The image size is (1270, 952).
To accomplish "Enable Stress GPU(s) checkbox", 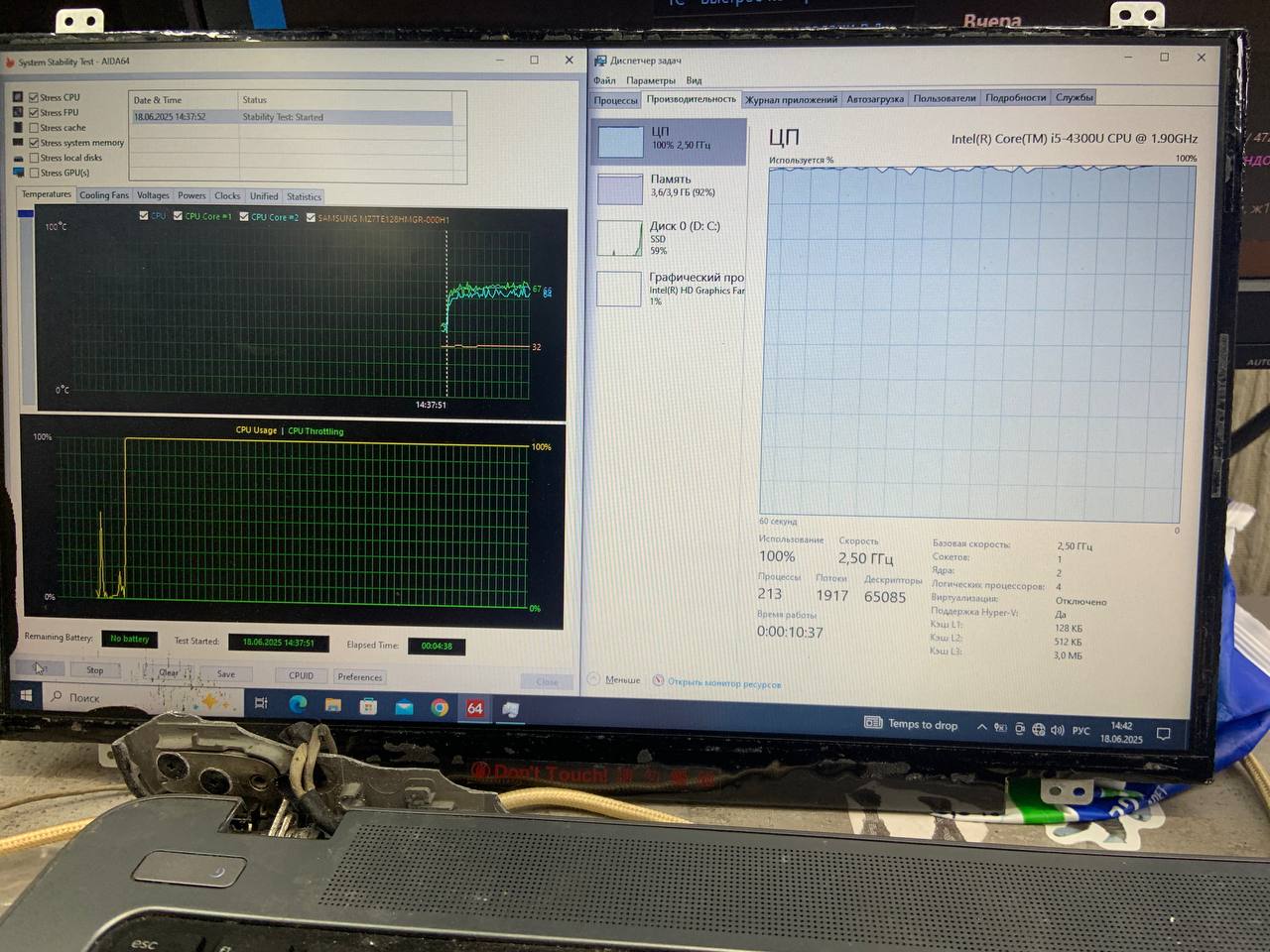I will tap(35, 173).
